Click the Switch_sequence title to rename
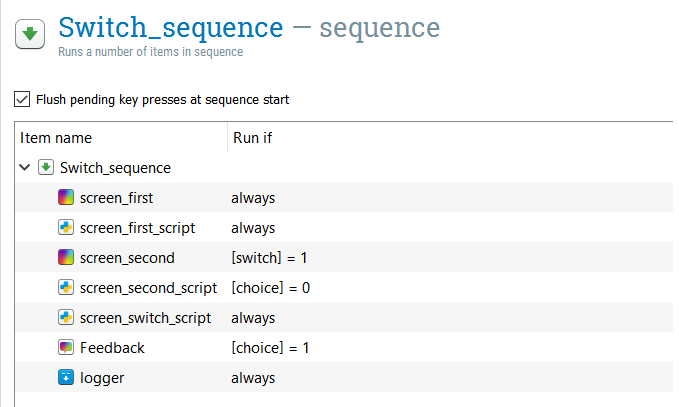 171,27
